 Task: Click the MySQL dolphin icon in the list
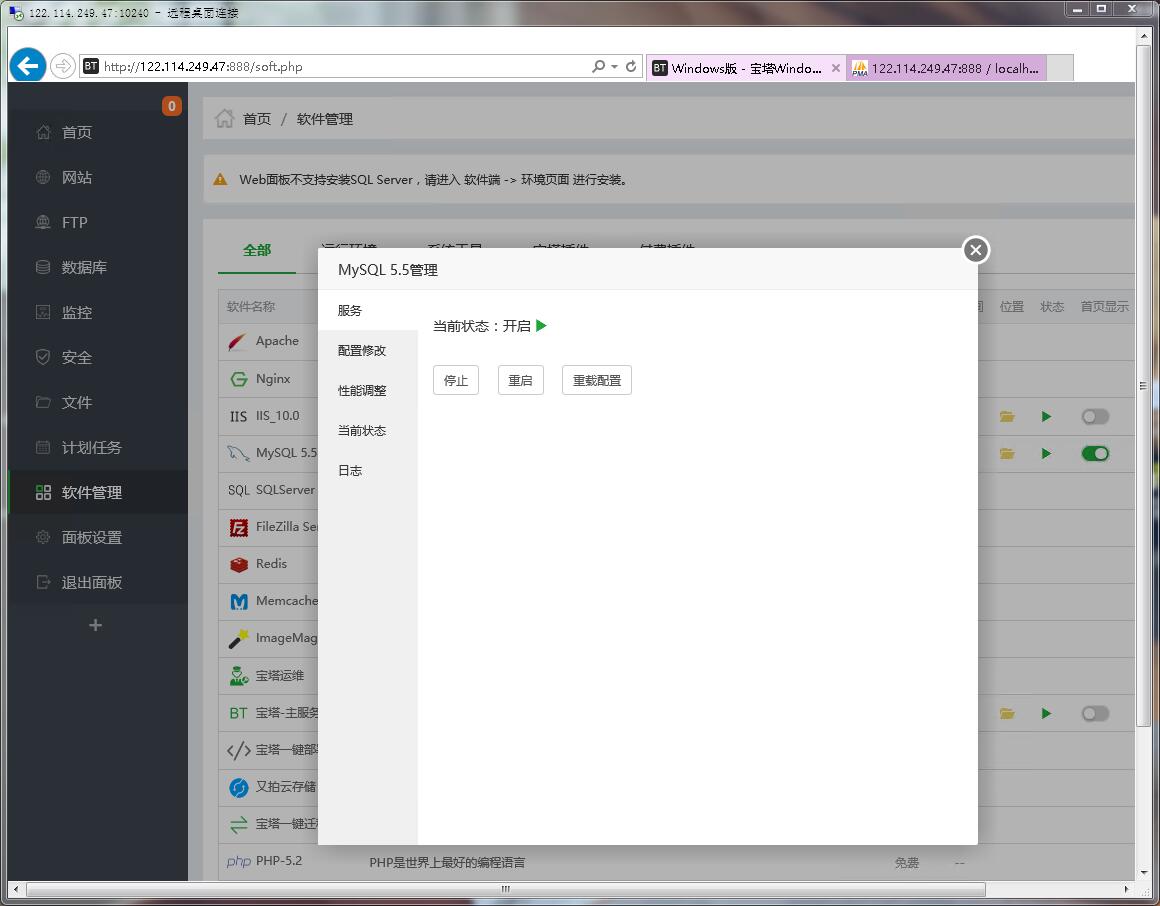[x=238, y=453]
